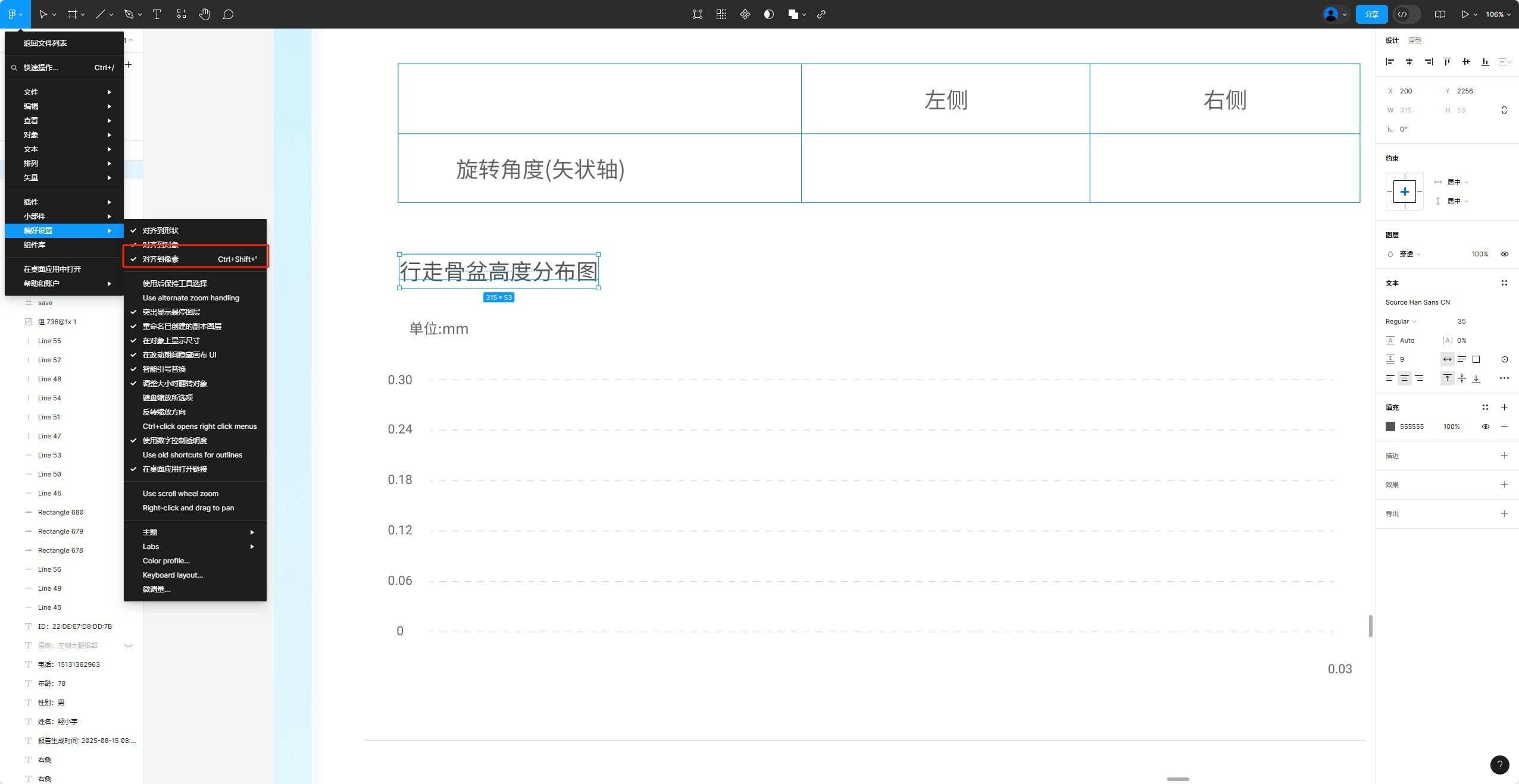Click 返回文件列表
The image size is (1519, 784).
coord(64,43)
